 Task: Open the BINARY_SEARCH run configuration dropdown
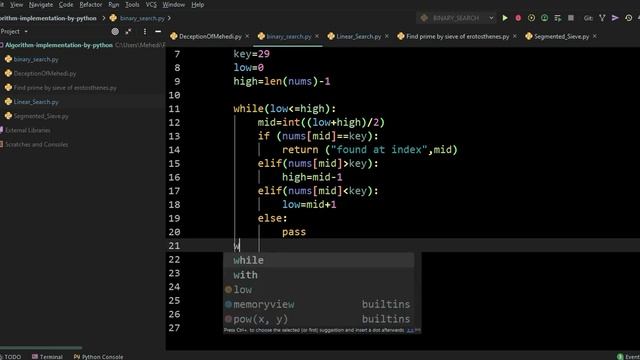coord(457,18)
